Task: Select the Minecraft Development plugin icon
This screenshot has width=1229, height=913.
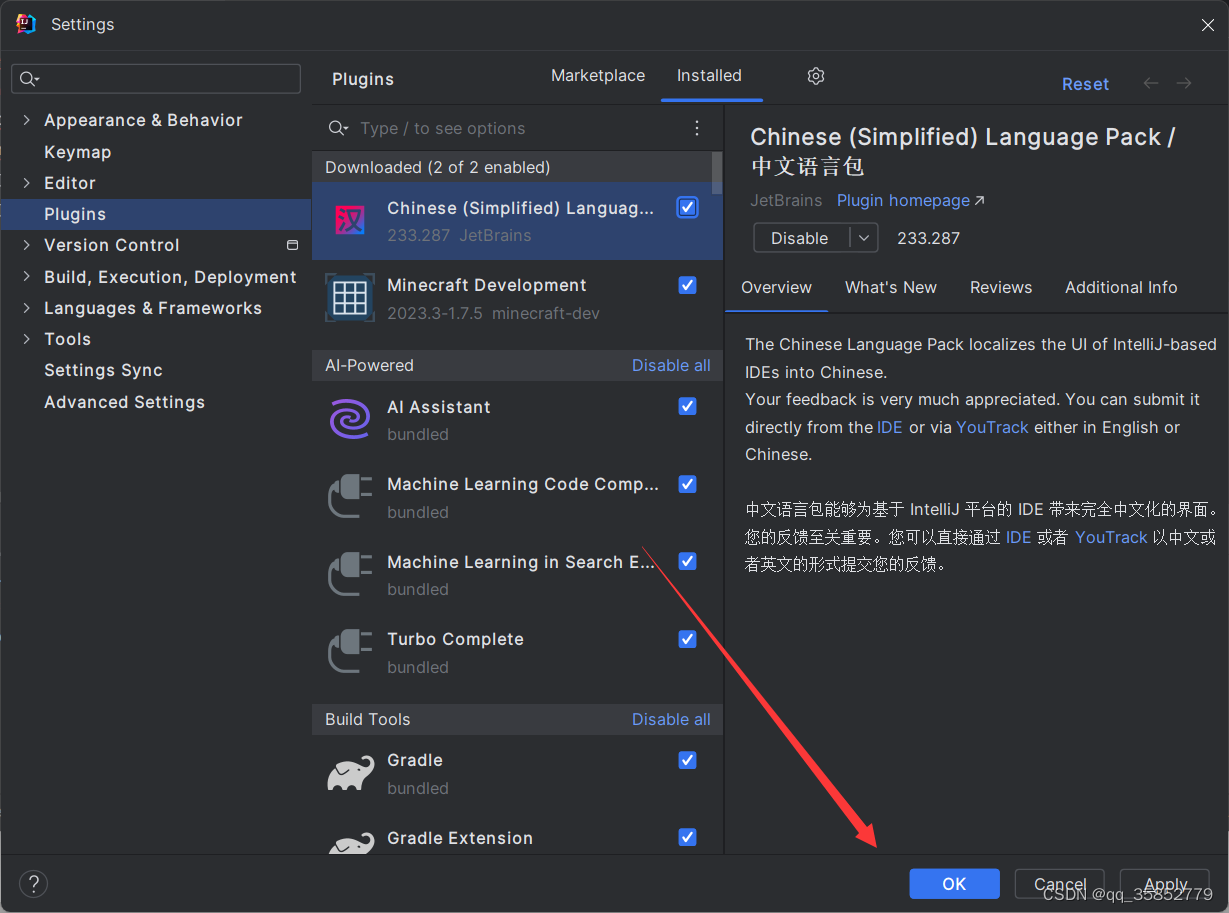Action: tap(350, 298)
